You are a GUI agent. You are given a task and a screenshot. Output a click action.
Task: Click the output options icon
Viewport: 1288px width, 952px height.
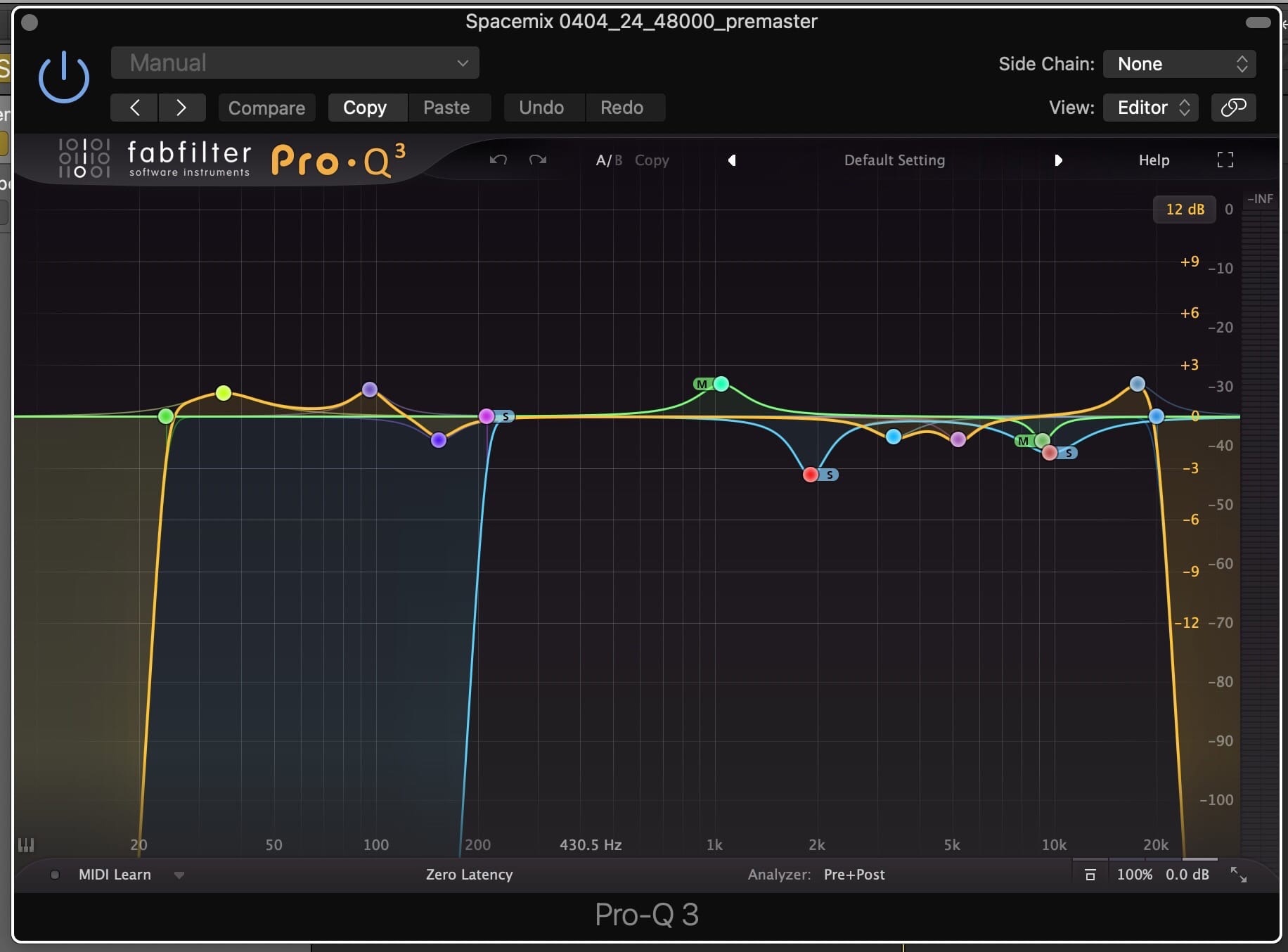[x=1090, y=875]
